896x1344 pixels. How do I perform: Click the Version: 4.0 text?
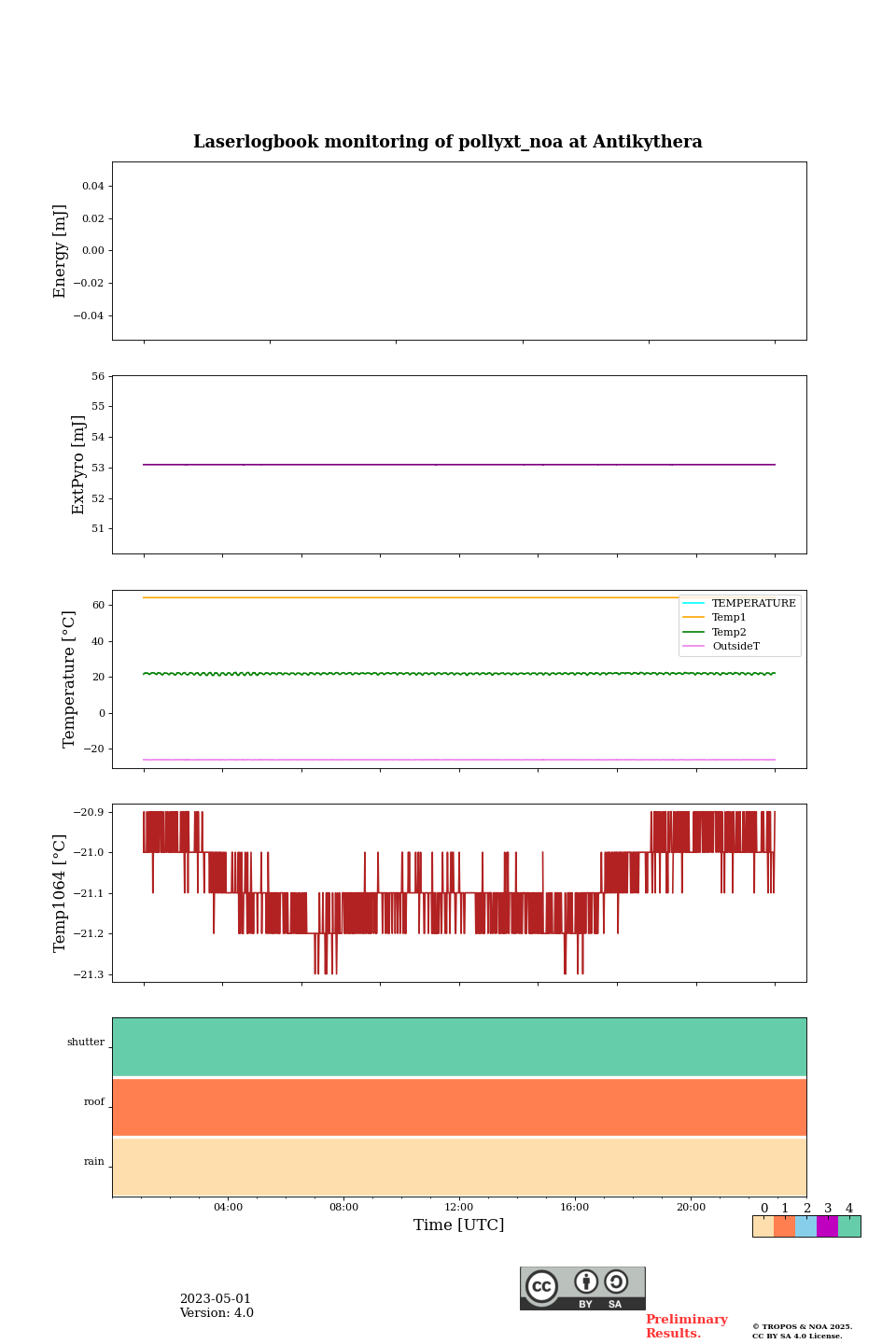pyautogui.click(x=217, y=1313)
